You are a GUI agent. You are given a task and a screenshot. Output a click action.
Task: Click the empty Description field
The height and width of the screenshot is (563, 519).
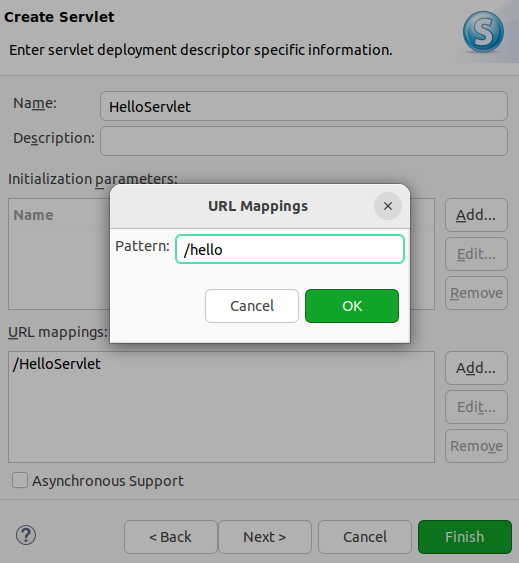304,141
